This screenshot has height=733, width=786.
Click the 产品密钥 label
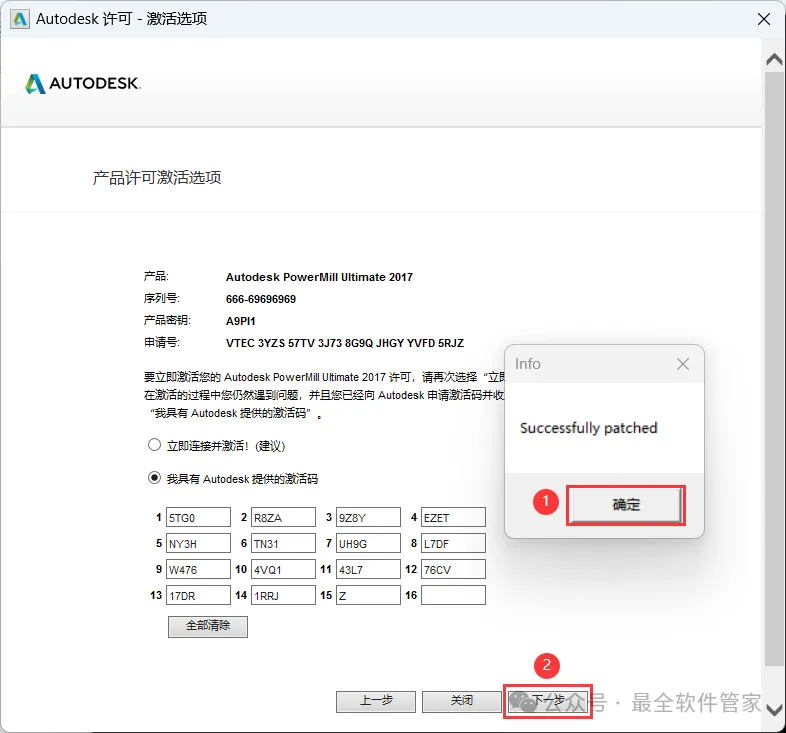coord(167,320)
